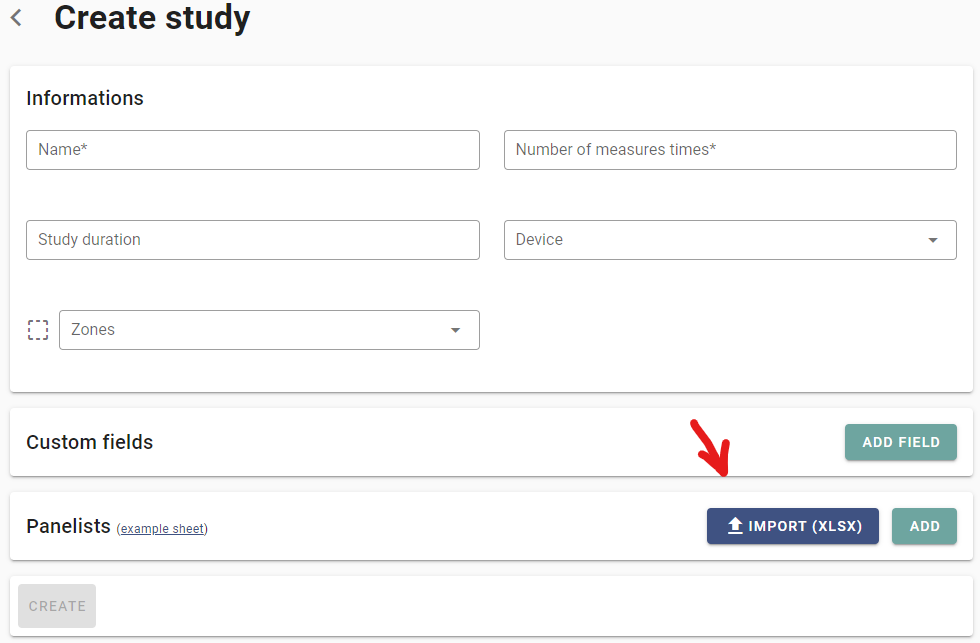Open the Zones combo box by its label
Image resolution: width=980 pixels, height=643 pixels.
coord(93,330)
